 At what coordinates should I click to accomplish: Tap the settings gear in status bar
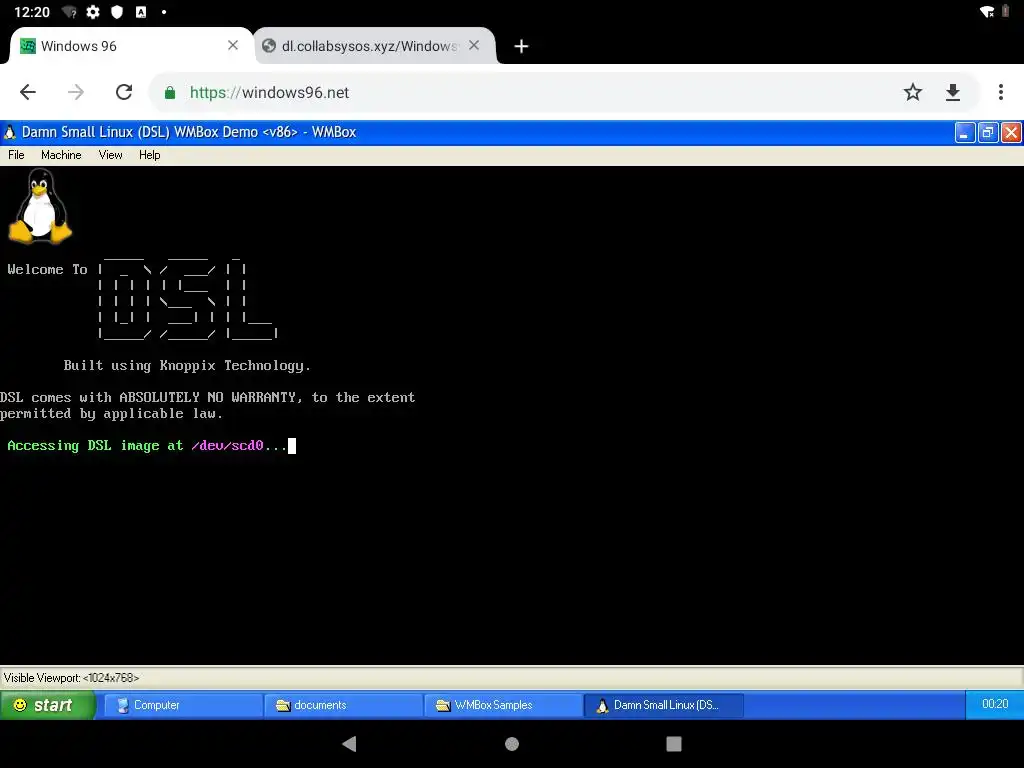click(x=93, y=12)
